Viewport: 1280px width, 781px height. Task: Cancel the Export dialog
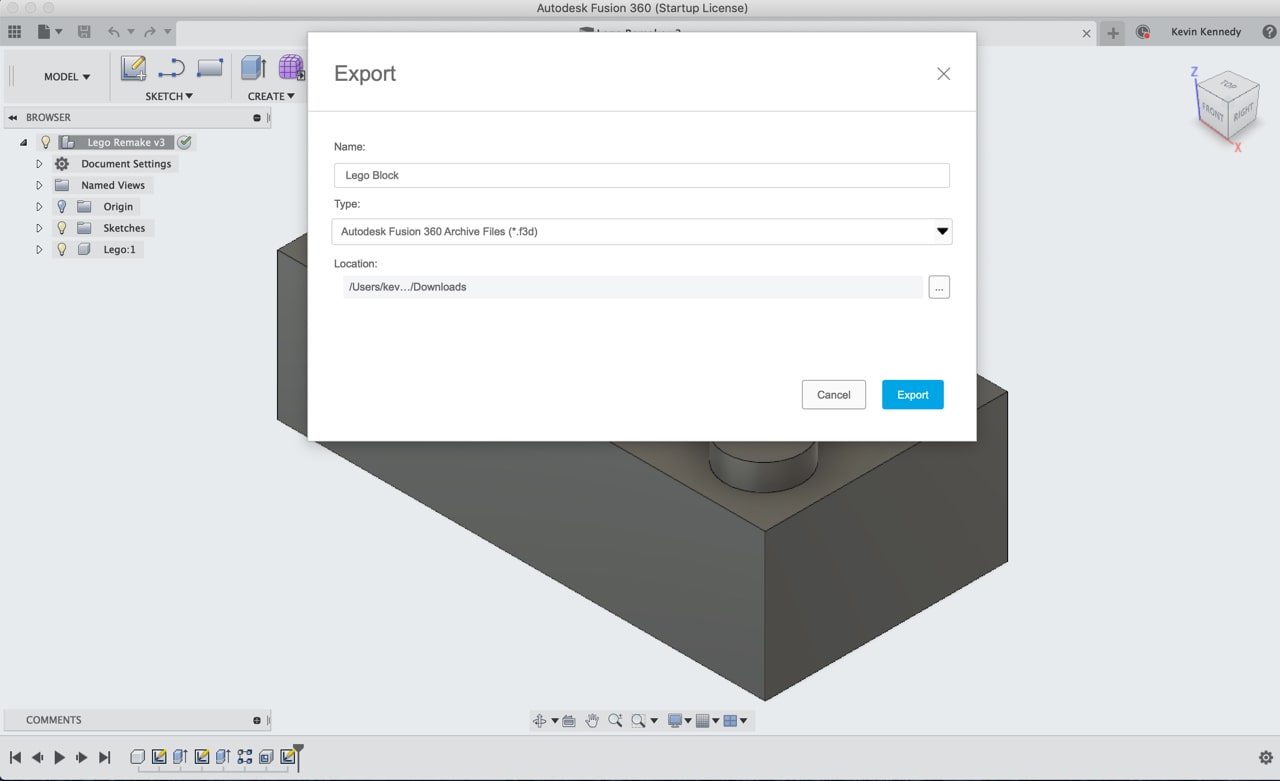[x=834, y=395]
